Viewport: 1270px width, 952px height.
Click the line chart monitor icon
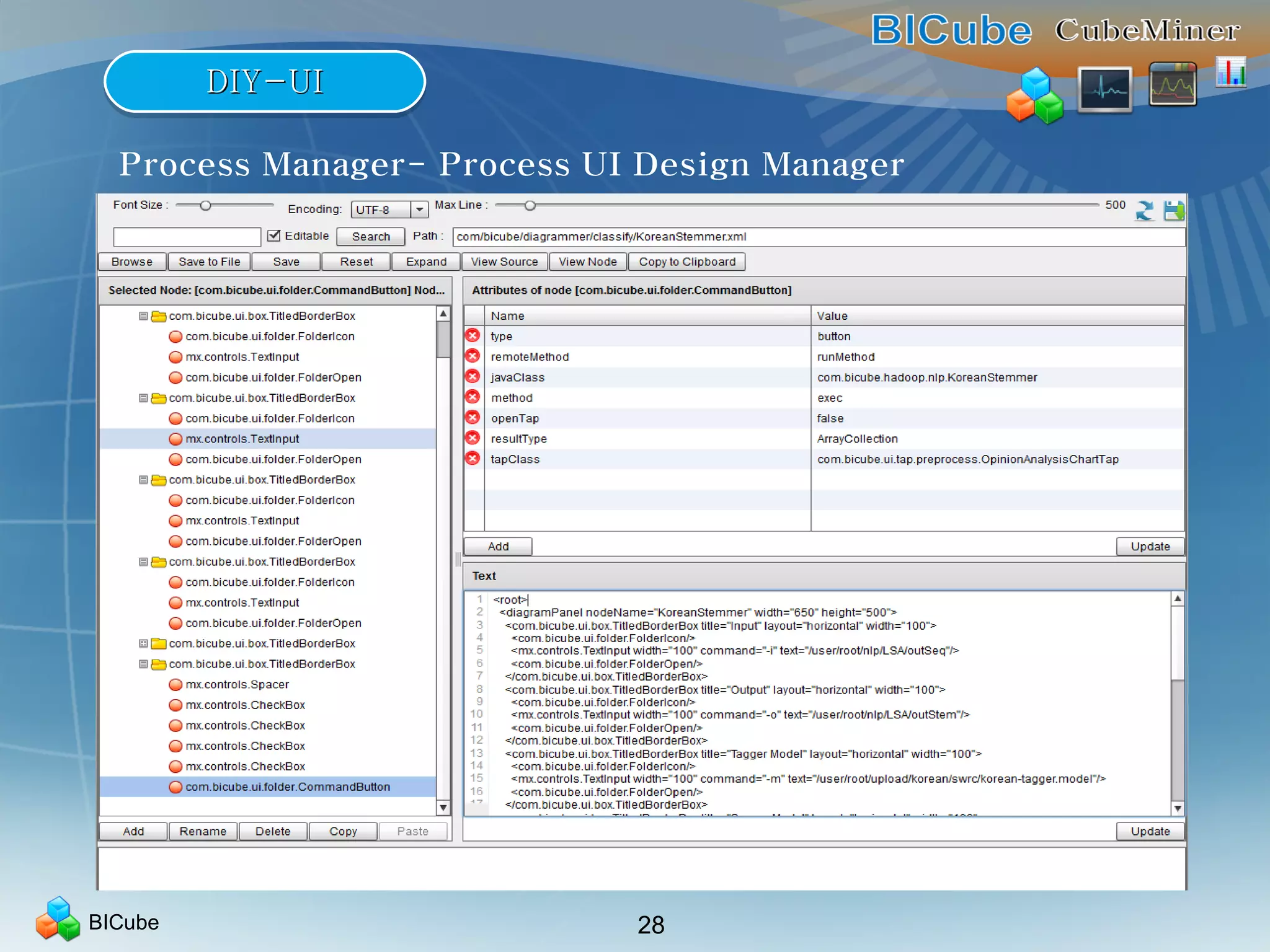click(x=1173, y=84)
